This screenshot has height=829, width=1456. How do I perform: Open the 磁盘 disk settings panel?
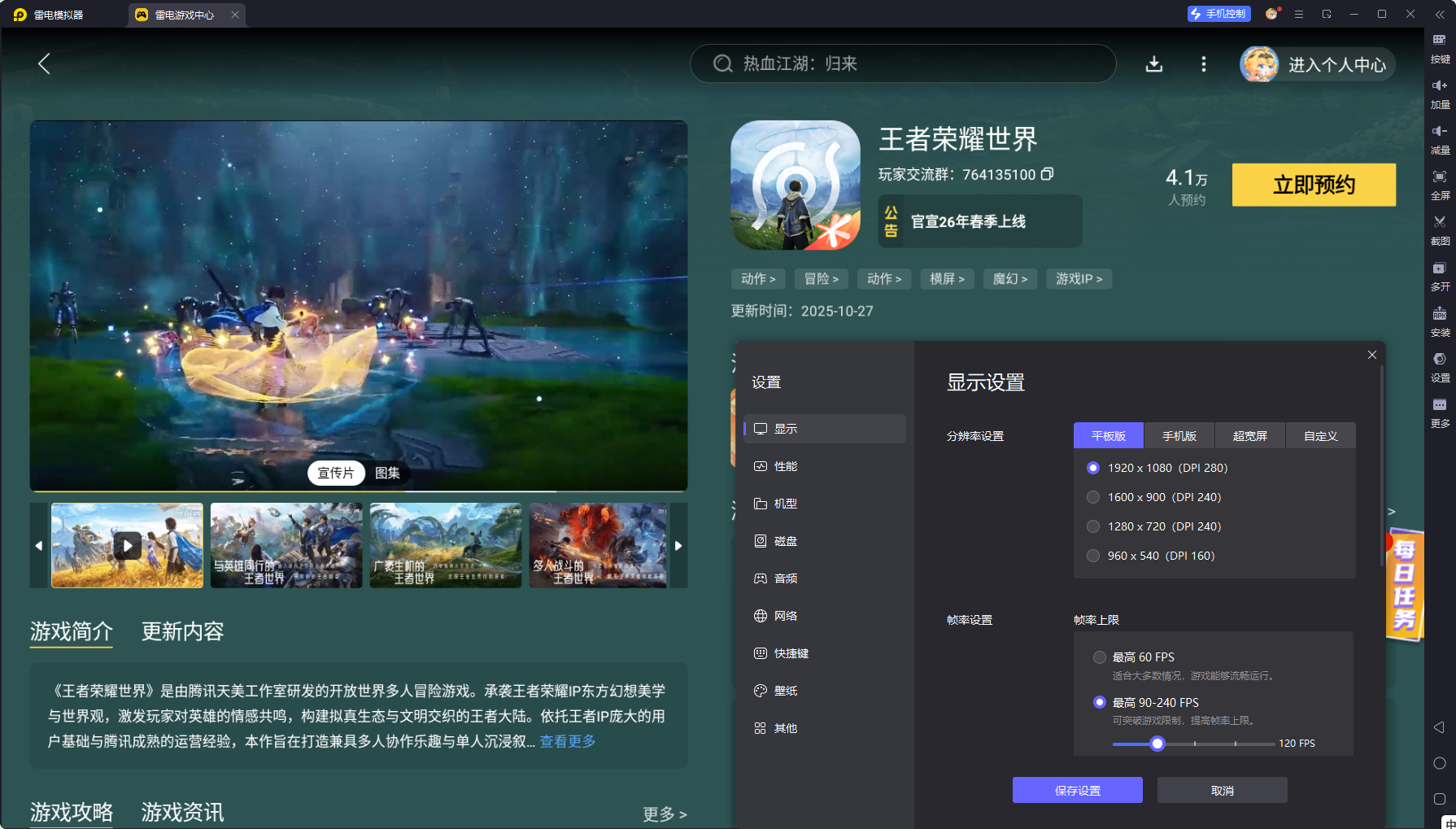coord(786,541)
